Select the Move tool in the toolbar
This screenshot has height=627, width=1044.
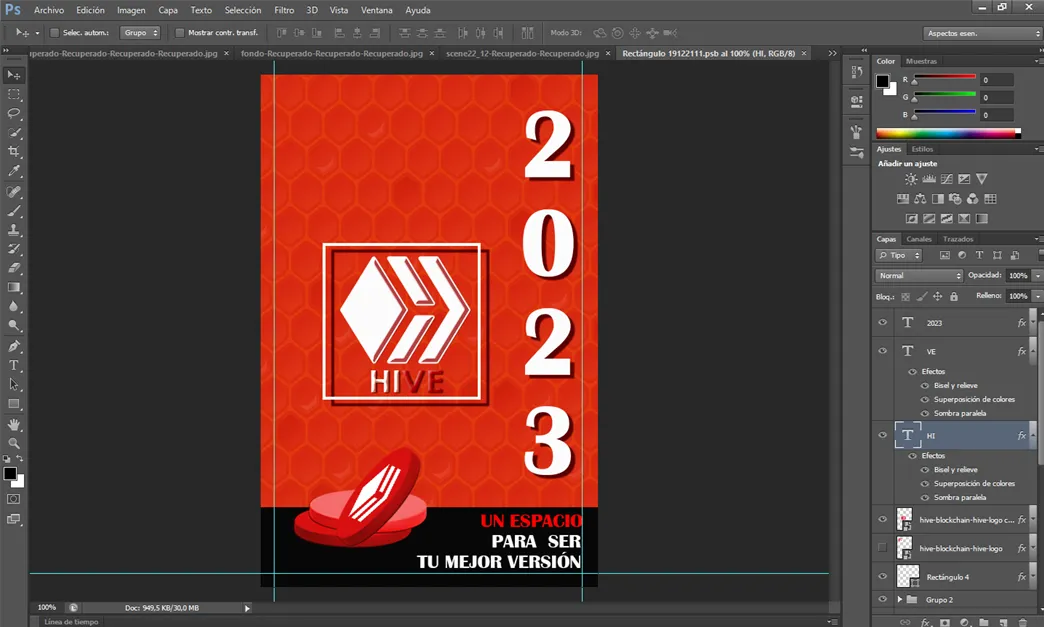(x=14, y=75)
